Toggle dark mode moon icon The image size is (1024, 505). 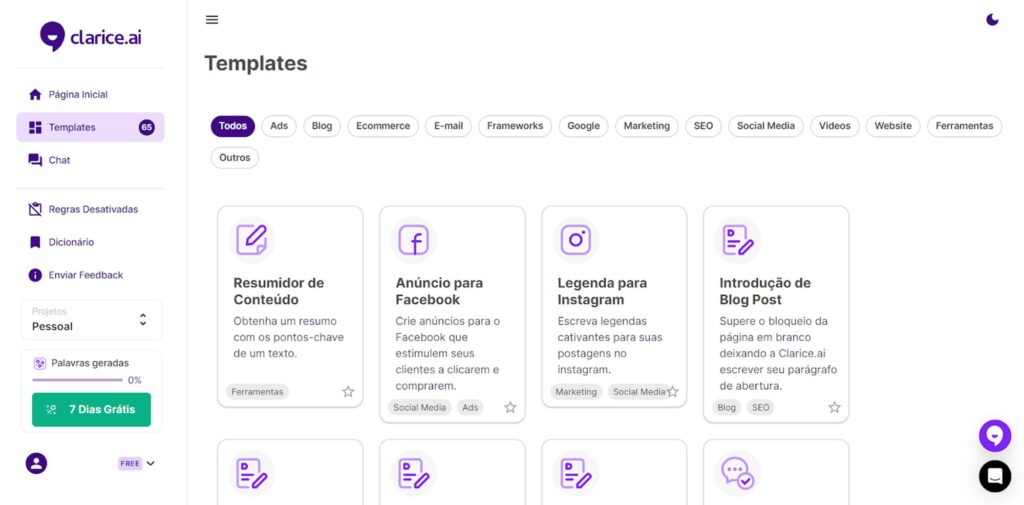[x=992, y=20]
